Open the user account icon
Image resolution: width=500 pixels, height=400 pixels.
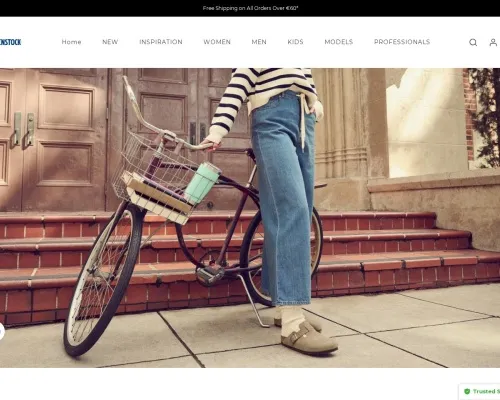pos(493,42)
